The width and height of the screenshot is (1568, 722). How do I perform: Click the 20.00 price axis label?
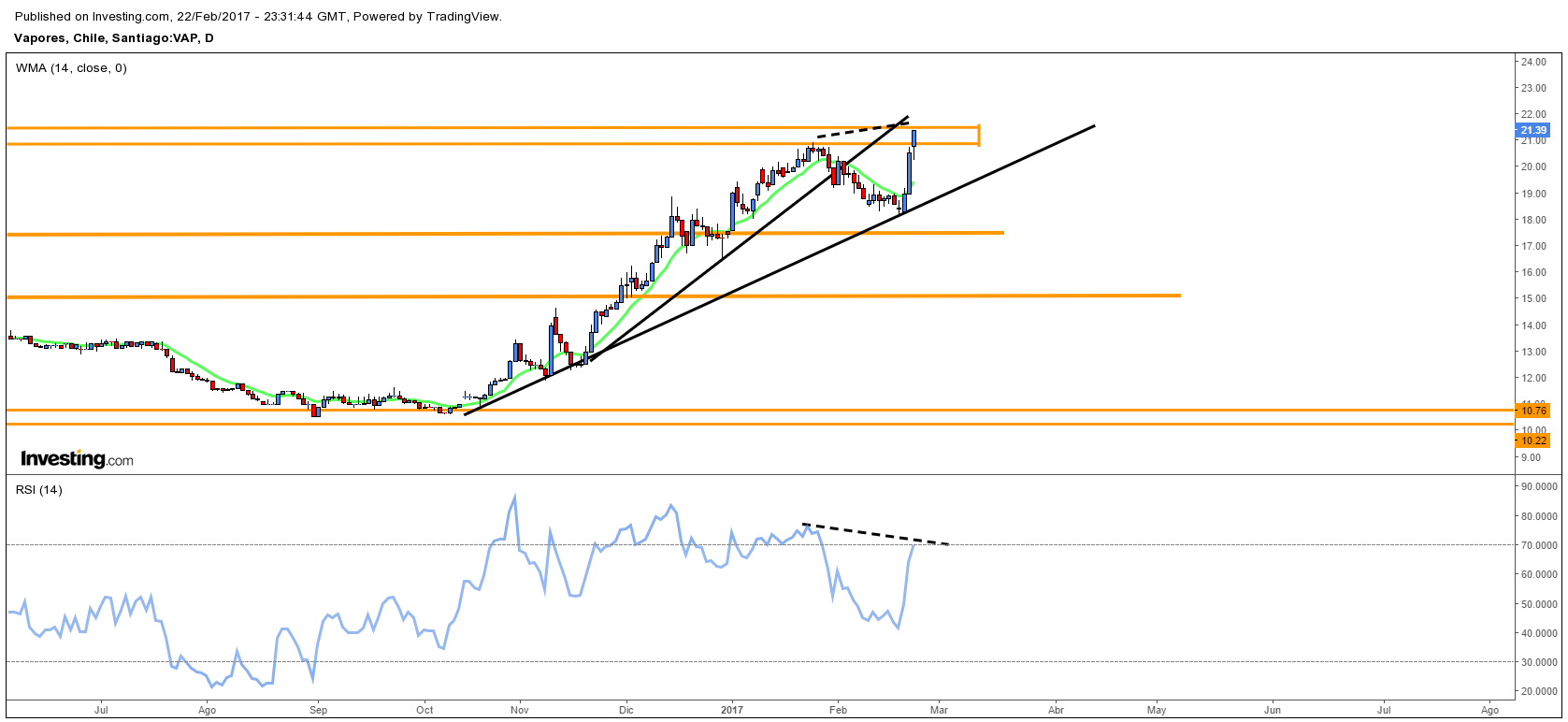(1532, 167)
